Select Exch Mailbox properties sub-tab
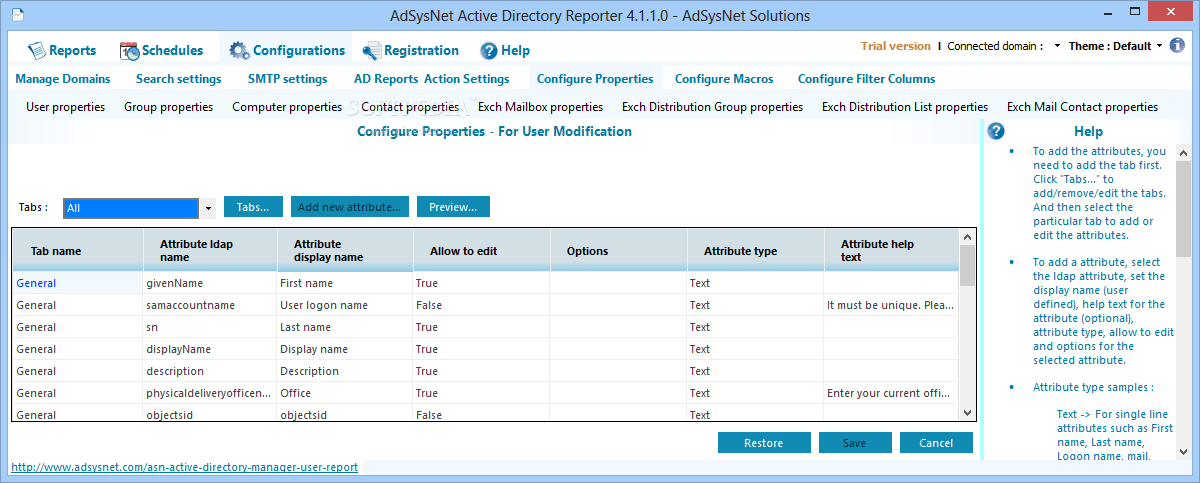The width and height of the screenshot is (1200, 483). point(540,106)
